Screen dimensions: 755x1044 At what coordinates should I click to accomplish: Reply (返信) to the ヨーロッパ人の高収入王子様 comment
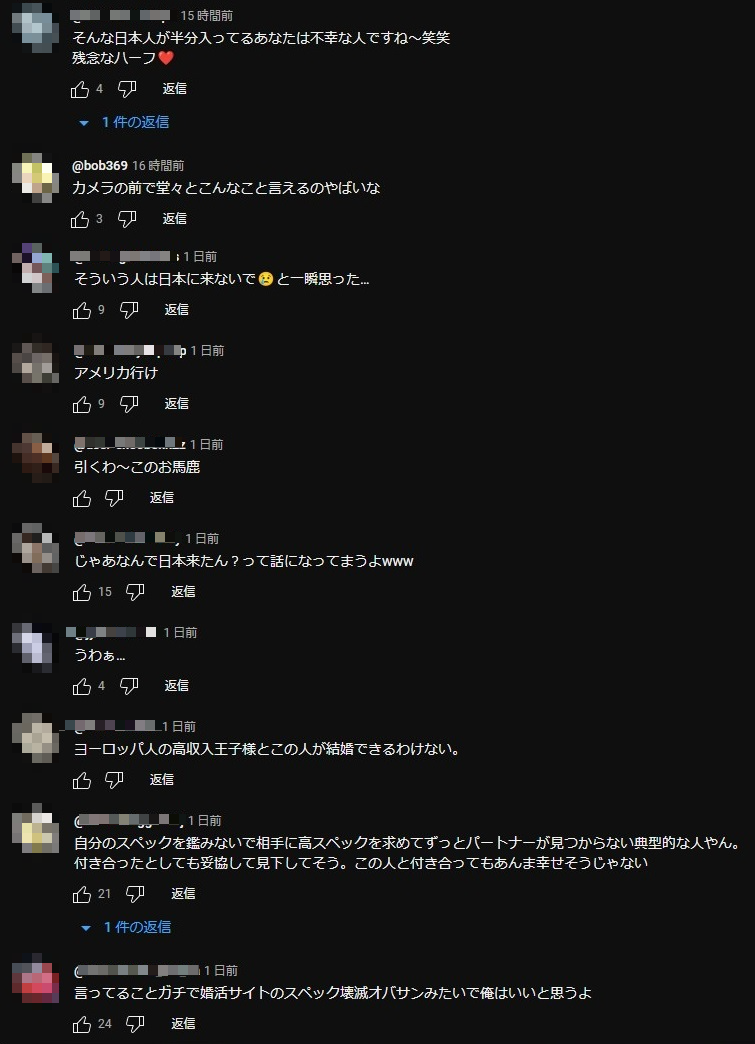162,779
